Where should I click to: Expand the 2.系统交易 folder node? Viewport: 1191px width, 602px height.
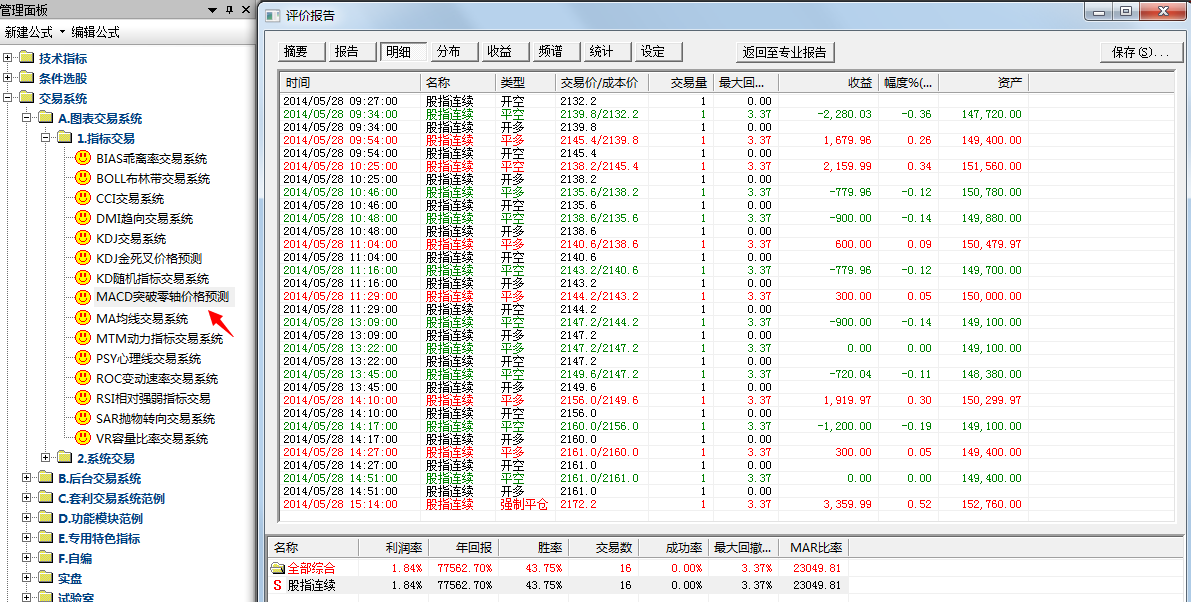coord(45,458)
